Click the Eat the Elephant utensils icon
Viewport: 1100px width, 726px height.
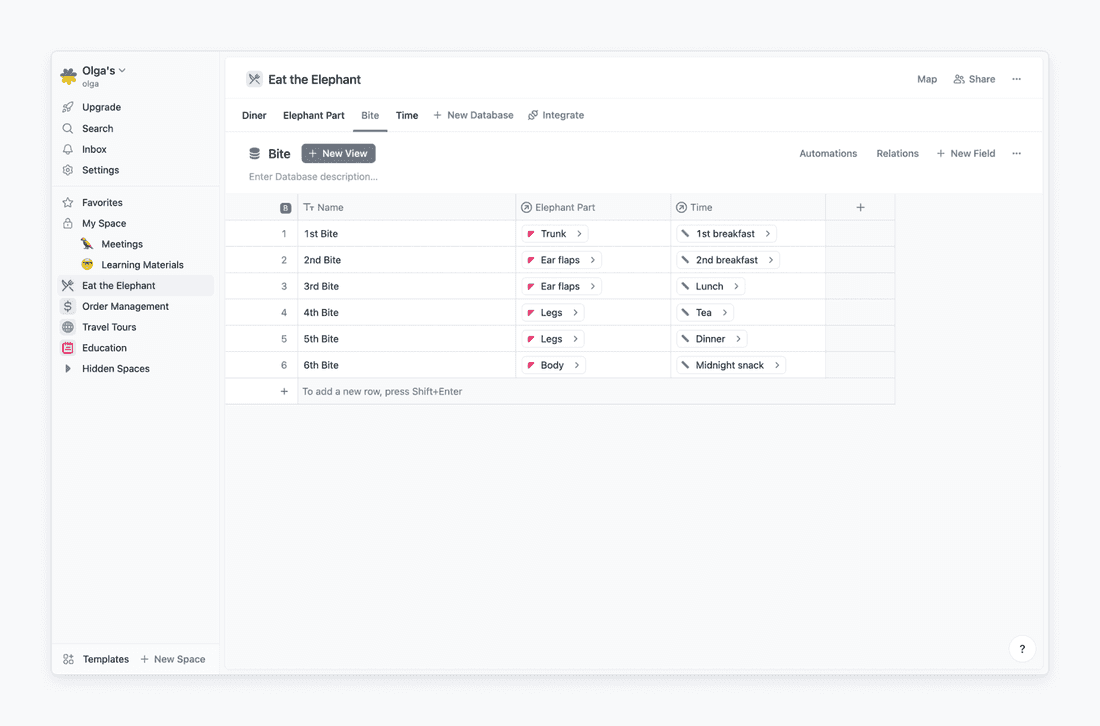[x=67, y=285]
